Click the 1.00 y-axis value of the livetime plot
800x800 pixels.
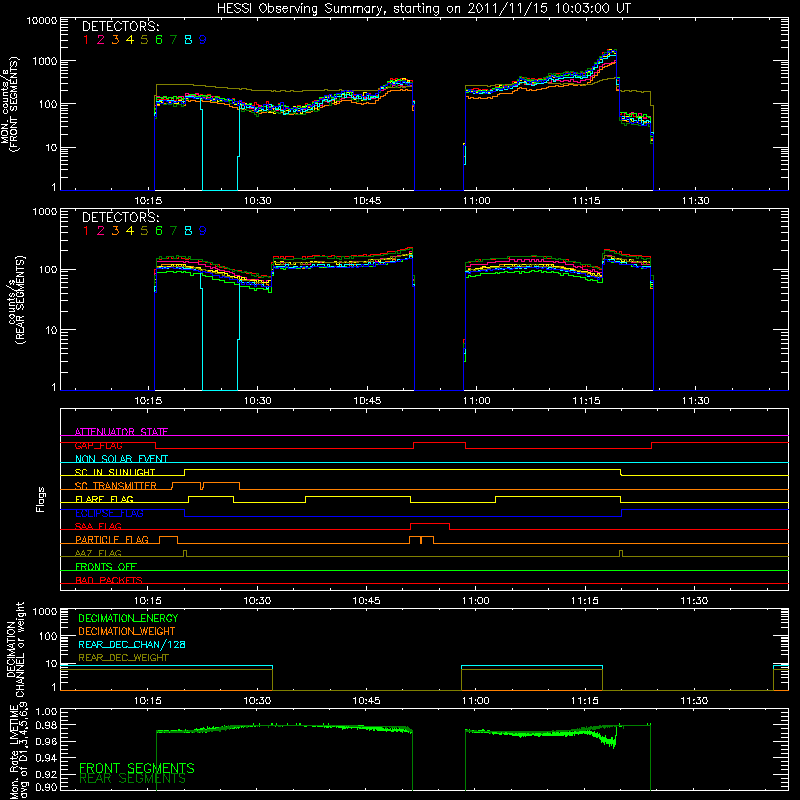46,711
